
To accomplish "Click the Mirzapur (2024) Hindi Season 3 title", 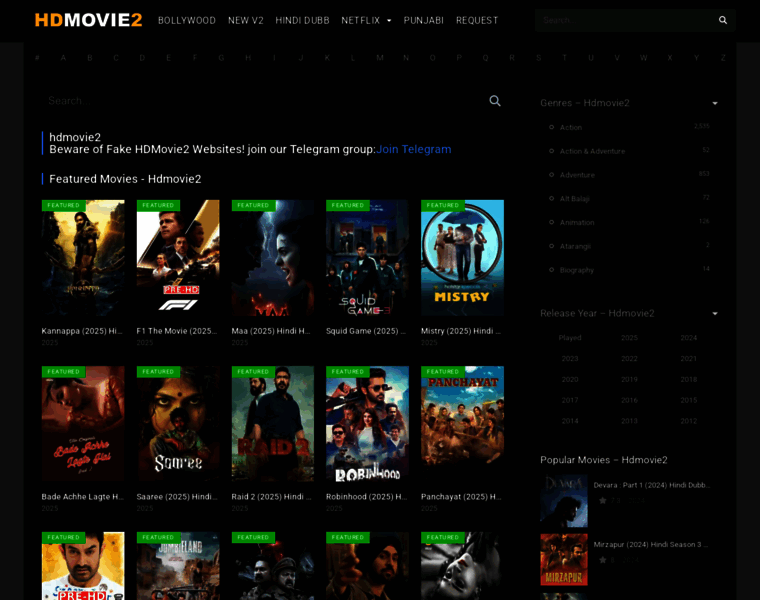I will tap(650, 545).
